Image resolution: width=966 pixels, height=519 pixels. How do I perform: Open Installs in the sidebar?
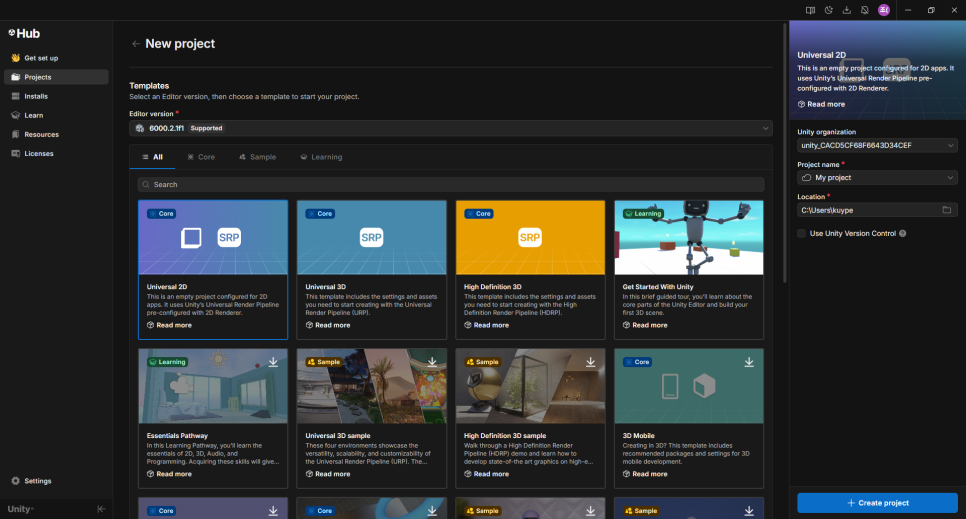56,96
